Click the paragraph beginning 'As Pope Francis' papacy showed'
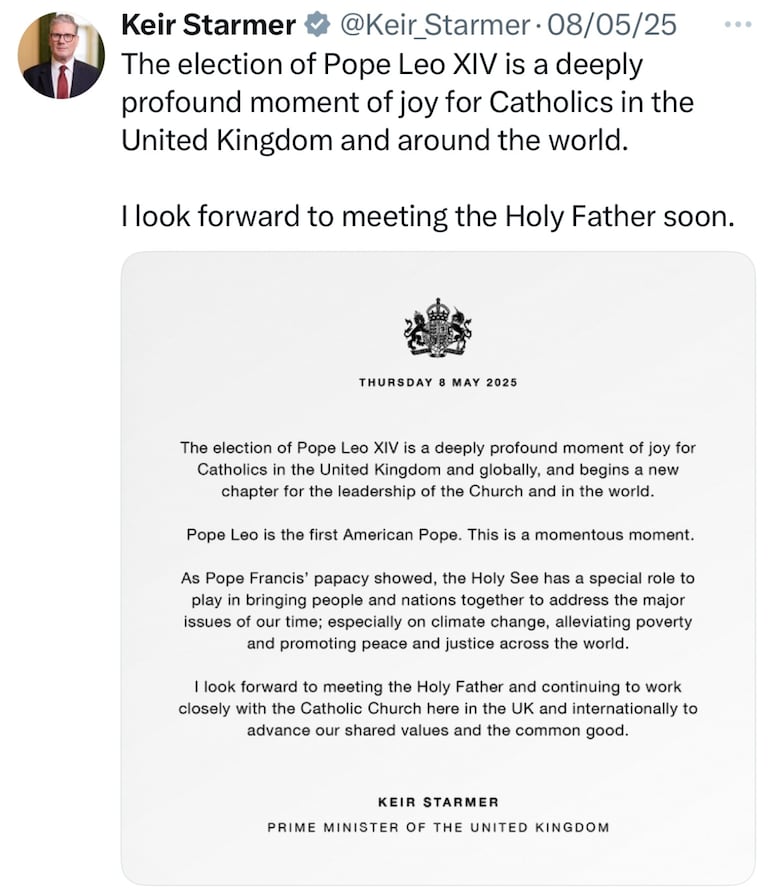Image resolution: width=773 pixels, height=895 pixels. [438, 611]
